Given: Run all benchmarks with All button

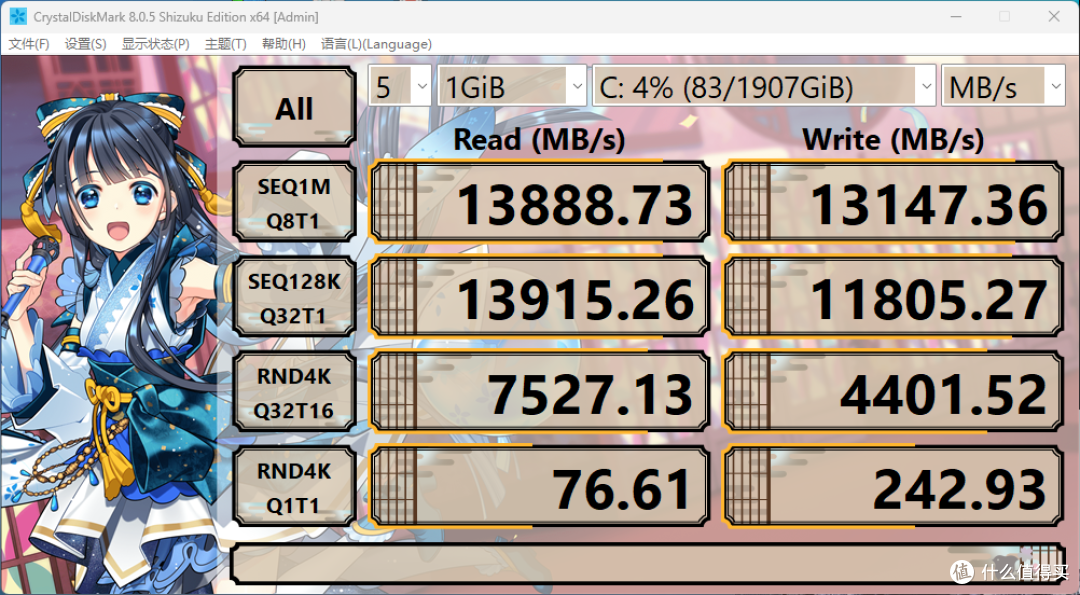Looking at the screenshot, I should point(294,107).
